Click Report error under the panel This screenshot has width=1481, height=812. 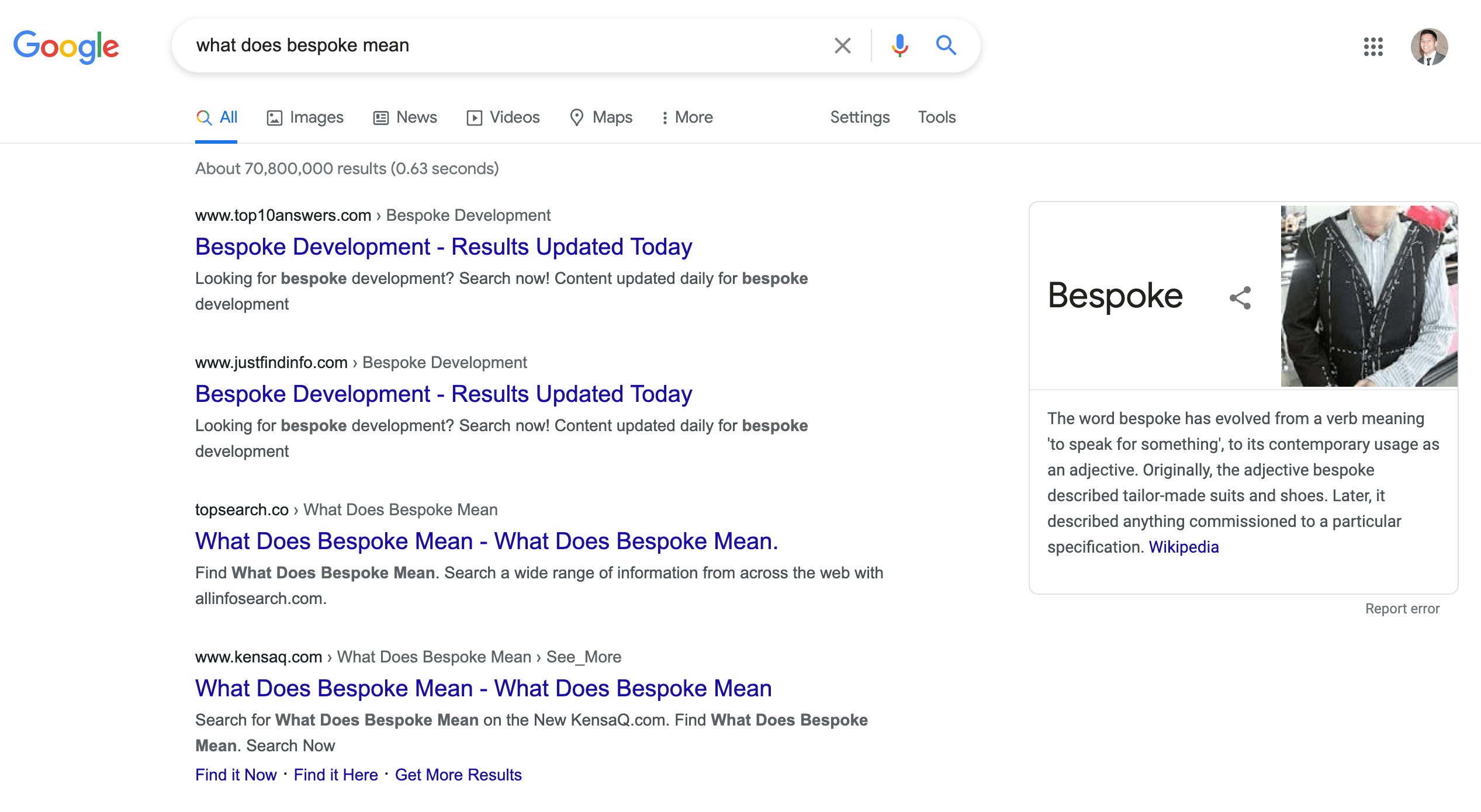pyautogui.click(x=1402, y=609)
